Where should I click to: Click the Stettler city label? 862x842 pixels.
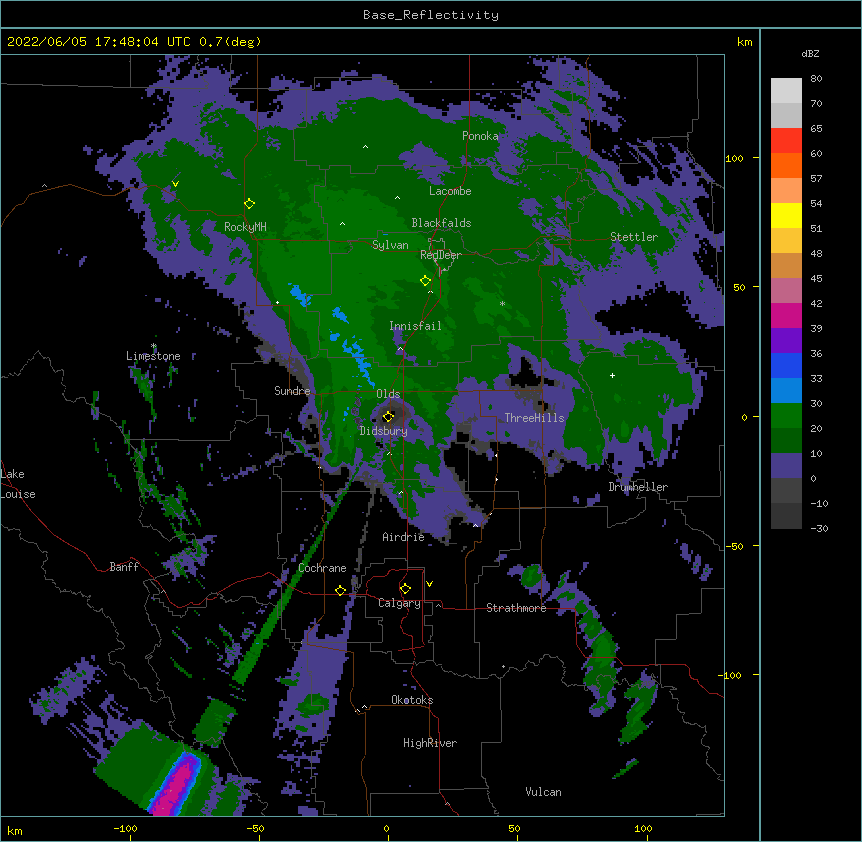point(634,237)
